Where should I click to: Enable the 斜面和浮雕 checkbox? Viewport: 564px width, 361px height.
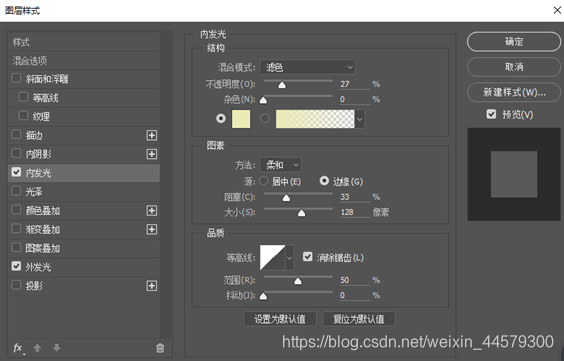[16, 78]
